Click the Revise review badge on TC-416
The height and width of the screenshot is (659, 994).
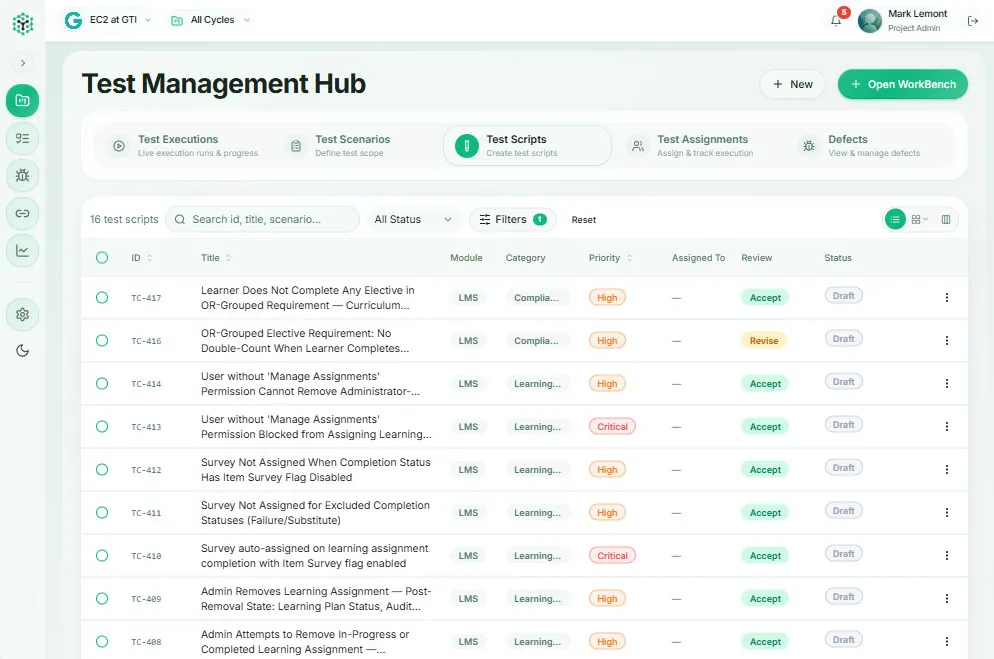(x=764, y=341)
